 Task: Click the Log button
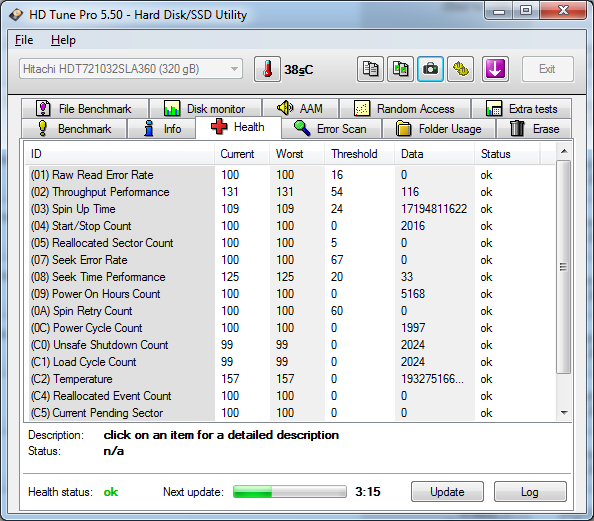[530, 492]
